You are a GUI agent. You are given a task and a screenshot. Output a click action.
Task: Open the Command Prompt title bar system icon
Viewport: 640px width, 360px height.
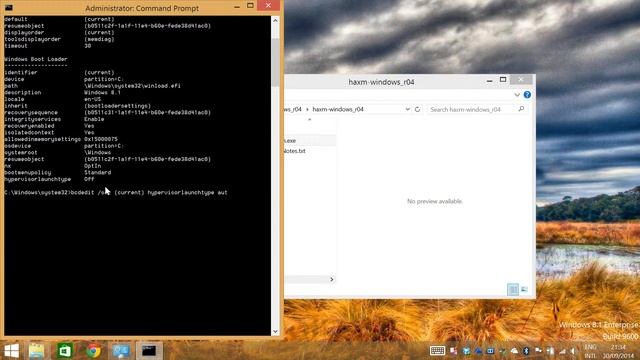click(x=9, y=8)
